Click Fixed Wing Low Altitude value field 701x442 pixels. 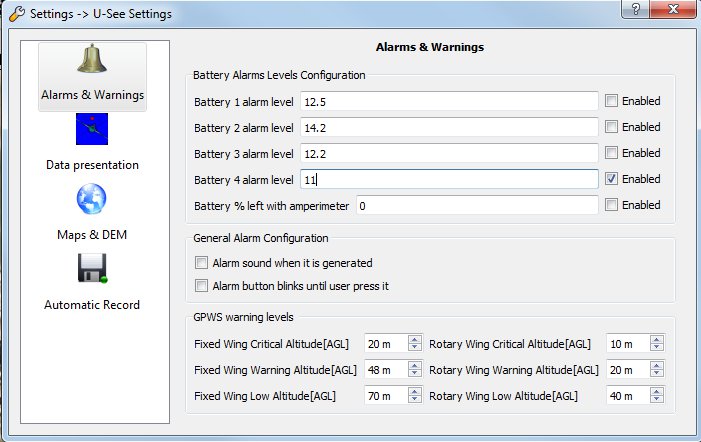[387, 395]
